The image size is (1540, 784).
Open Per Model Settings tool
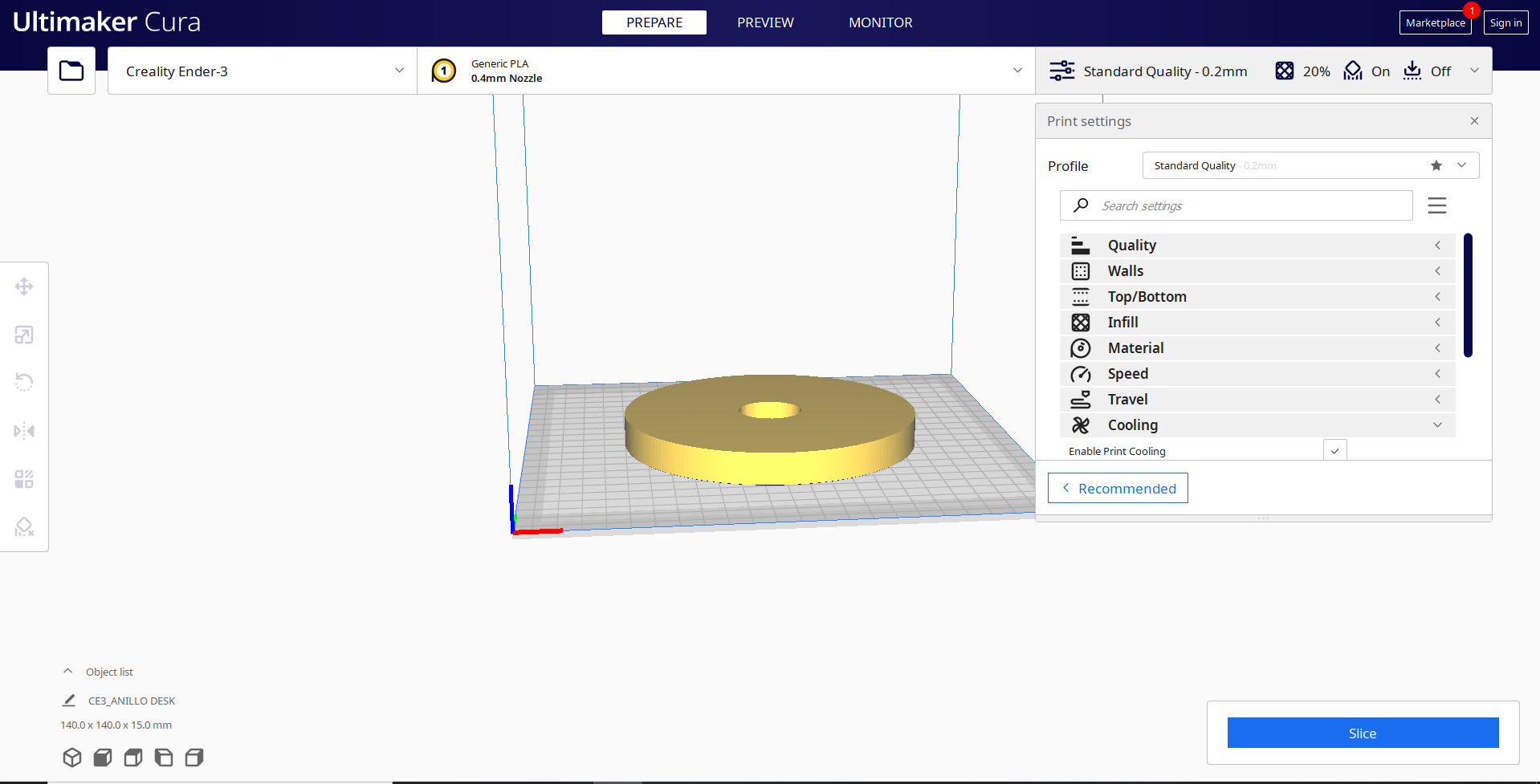coord(24,479)
